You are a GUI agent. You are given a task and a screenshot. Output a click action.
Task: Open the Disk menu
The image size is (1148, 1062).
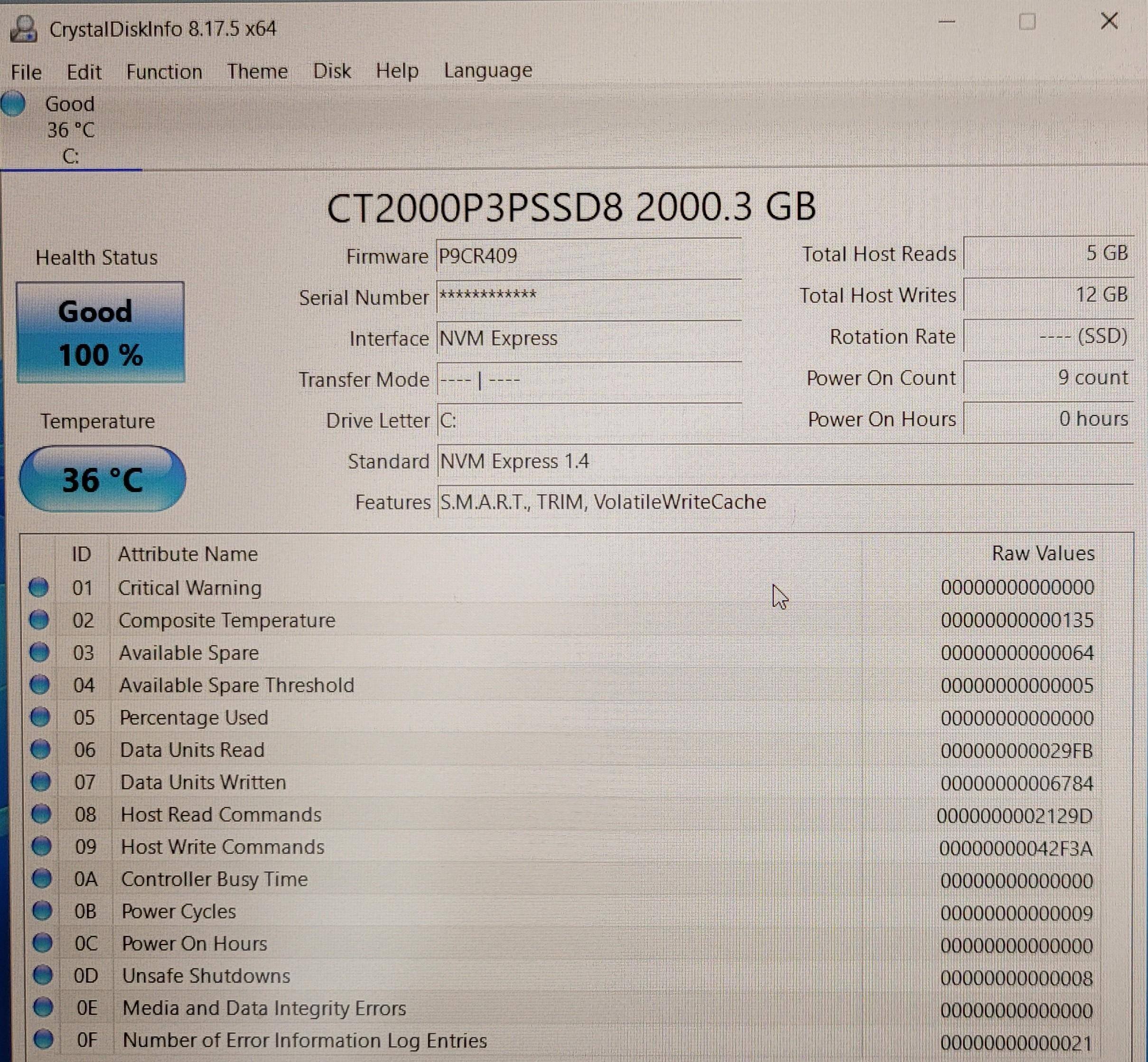coord(332,71)
